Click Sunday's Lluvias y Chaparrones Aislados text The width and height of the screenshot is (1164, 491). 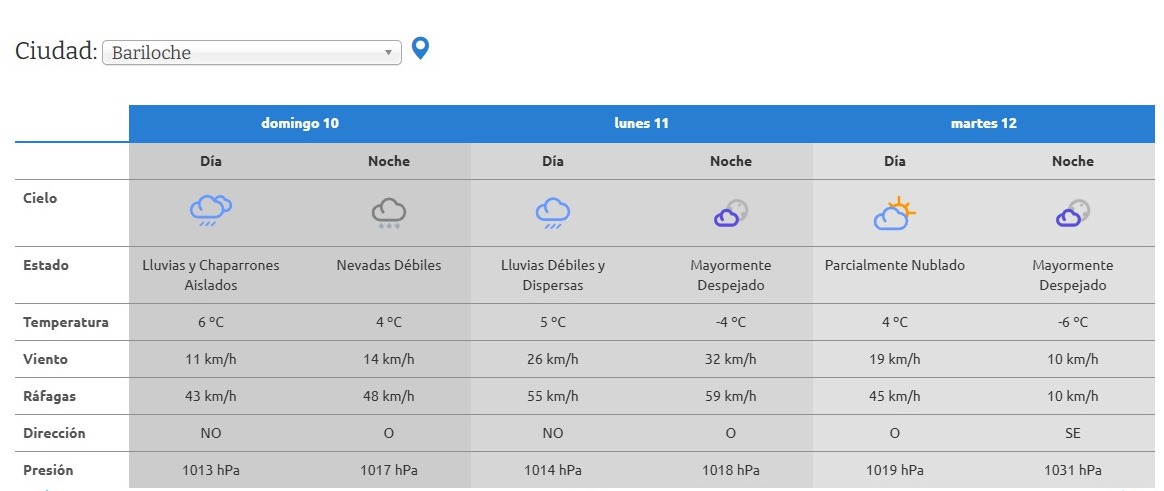click(x=211, y=275)
